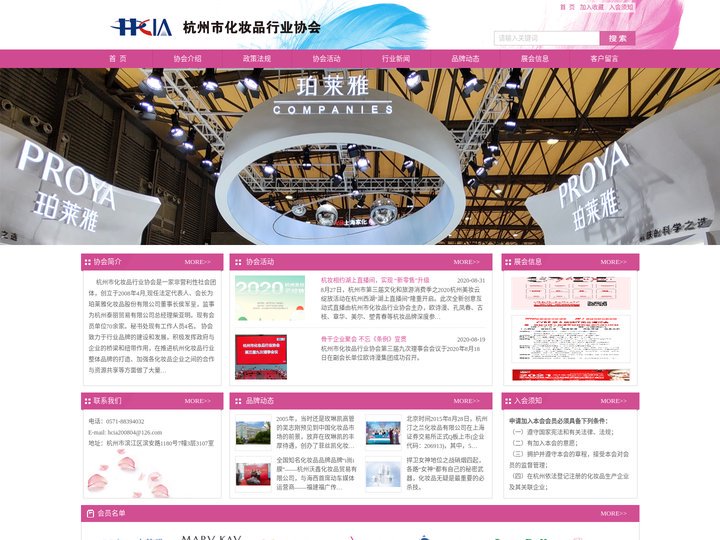Screen dimensions: 720x540
Task: Click the grid icon beside 展会信息 heading
Action: click(x=508, y=262)
